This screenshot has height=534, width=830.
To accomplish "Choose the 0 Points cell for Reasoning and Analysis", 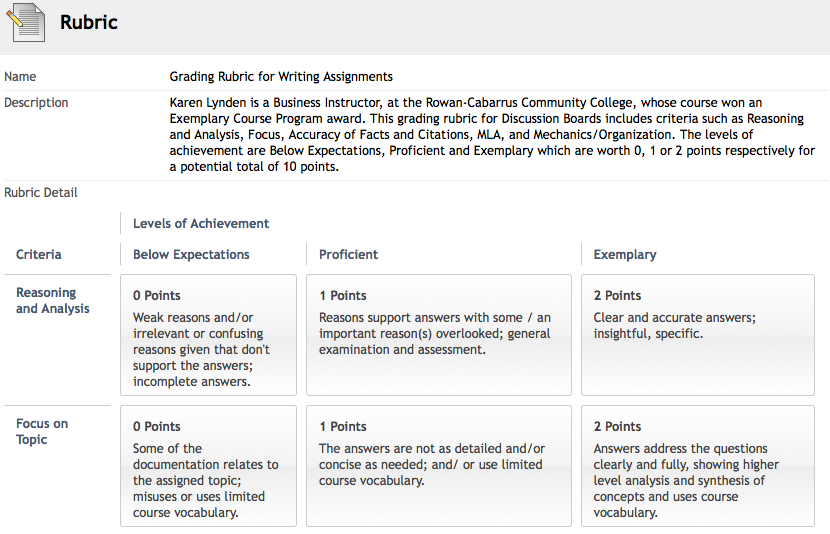I will [x=209, y=335].
